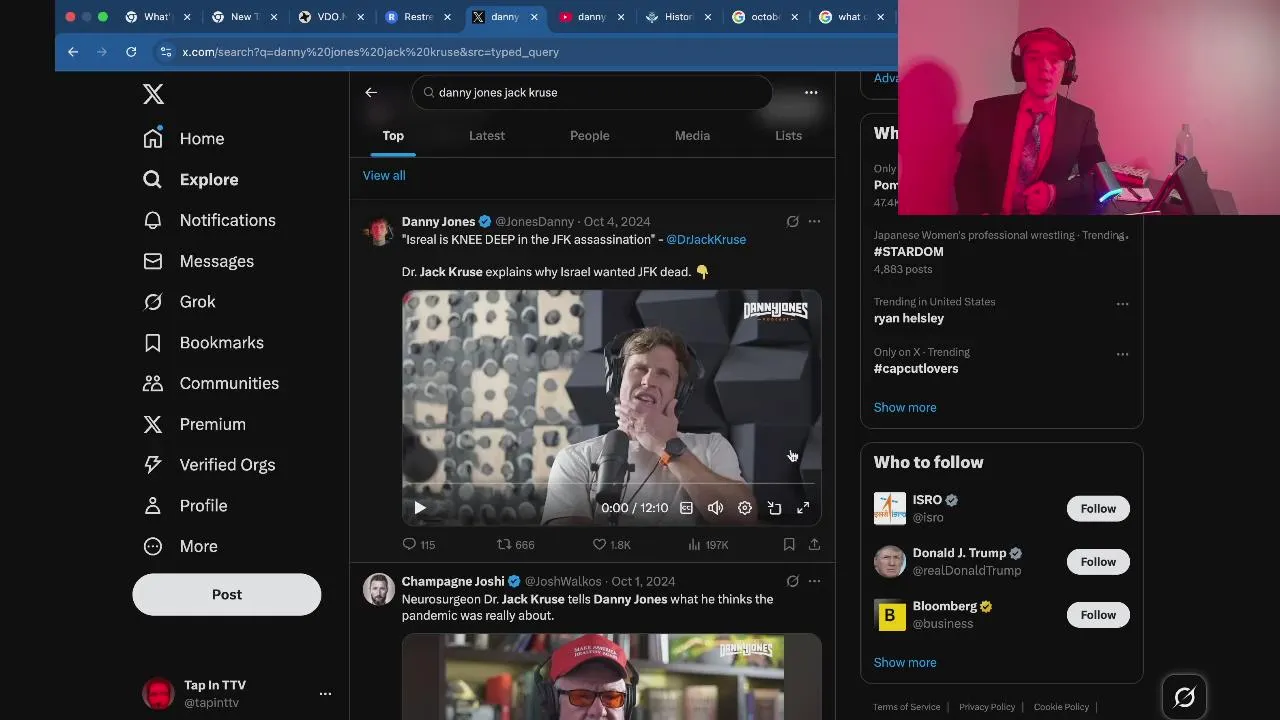Open the video settings gear
This screenshot has height=720, width=1280.
coord(745,508)
